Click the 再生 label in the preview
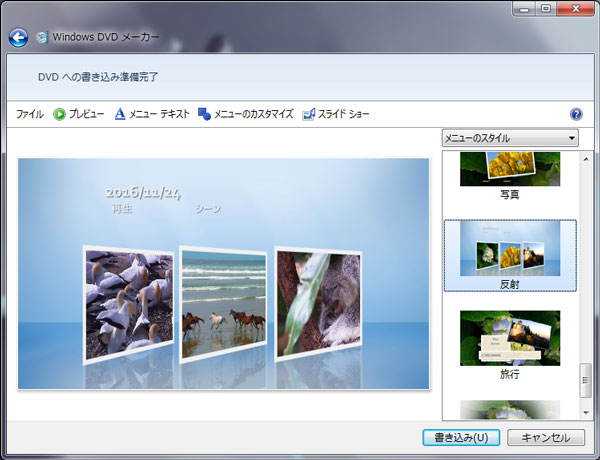Viewport: 600px width, 460px height. (x=122, y=209)
